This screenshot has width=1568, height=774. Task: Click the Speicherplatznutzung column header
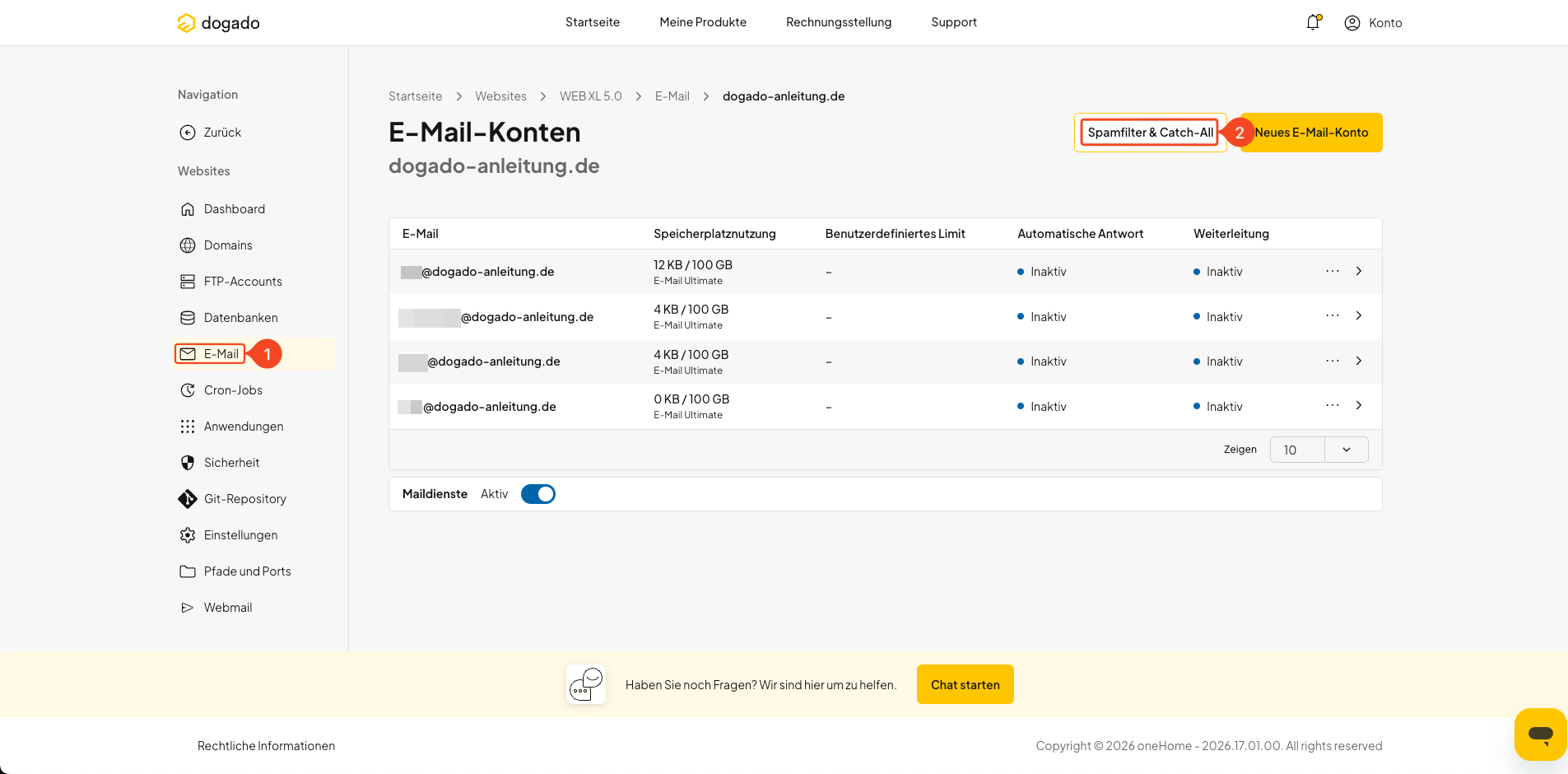[714, 234]
